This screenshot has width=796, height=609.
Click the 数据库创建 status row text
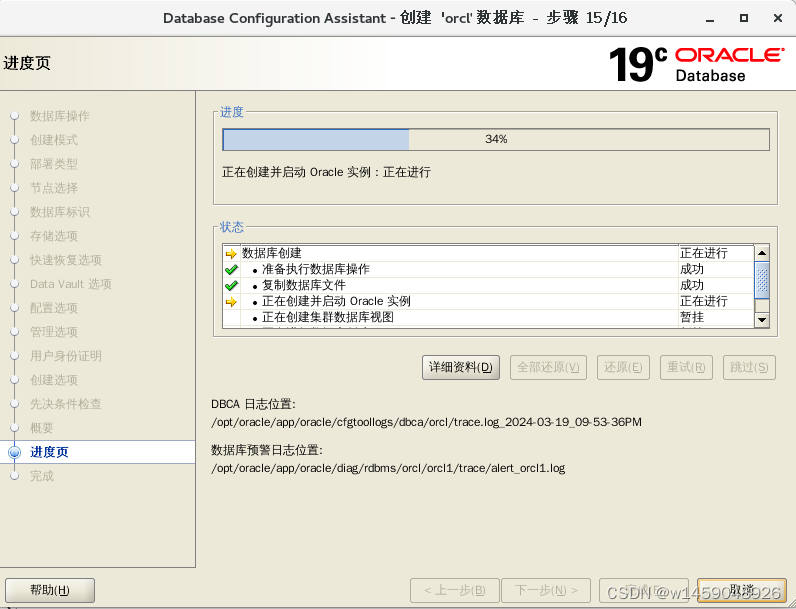[x=272, y=253]
